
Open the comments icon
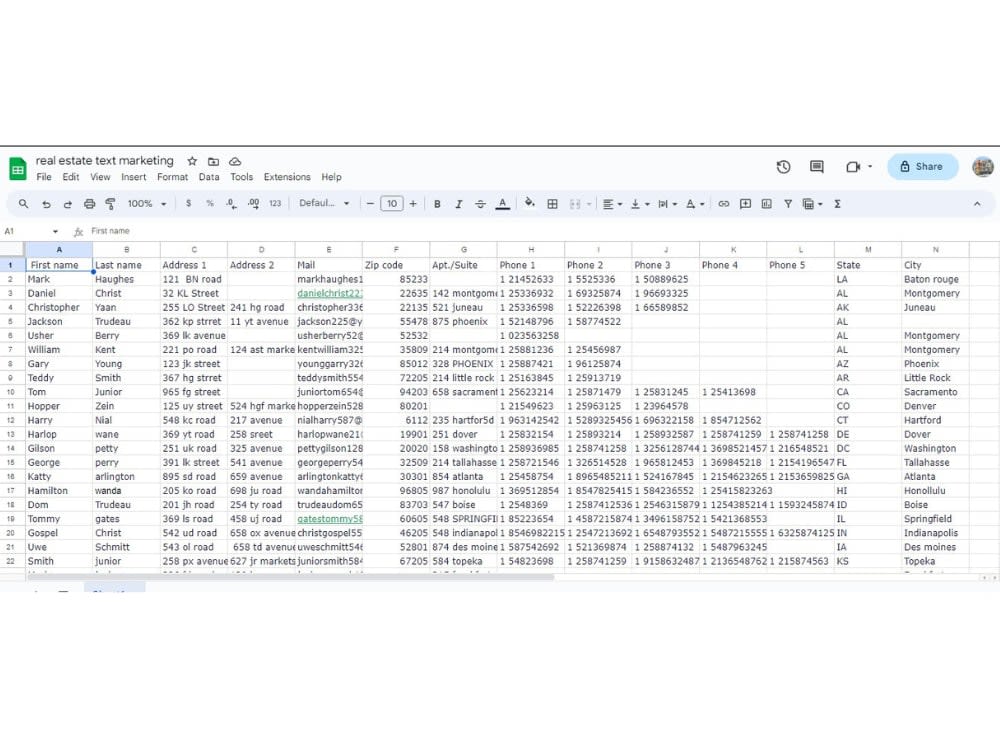tap(816, 166)
